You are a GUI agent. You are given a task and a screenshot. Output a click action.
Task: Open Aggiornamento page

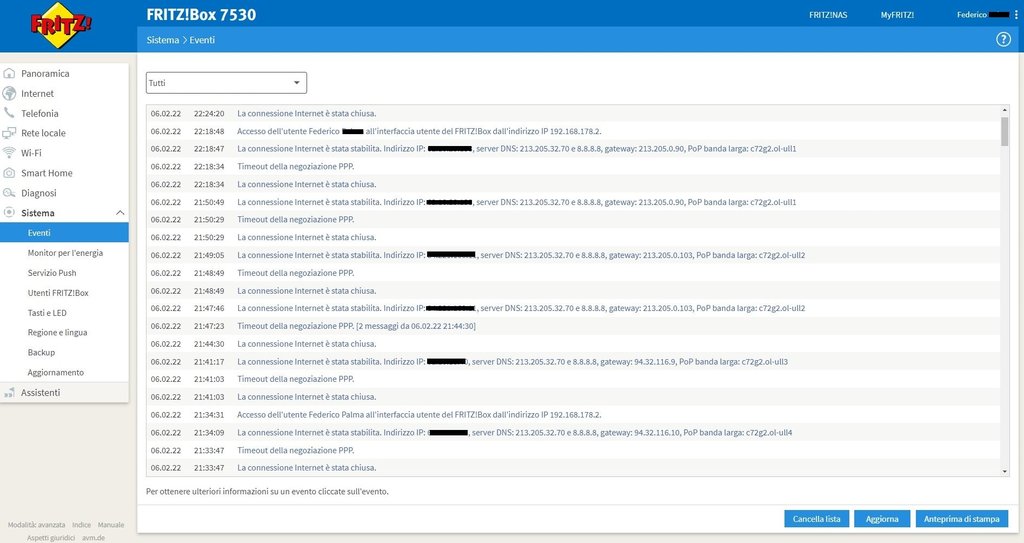tap(56, 372)
